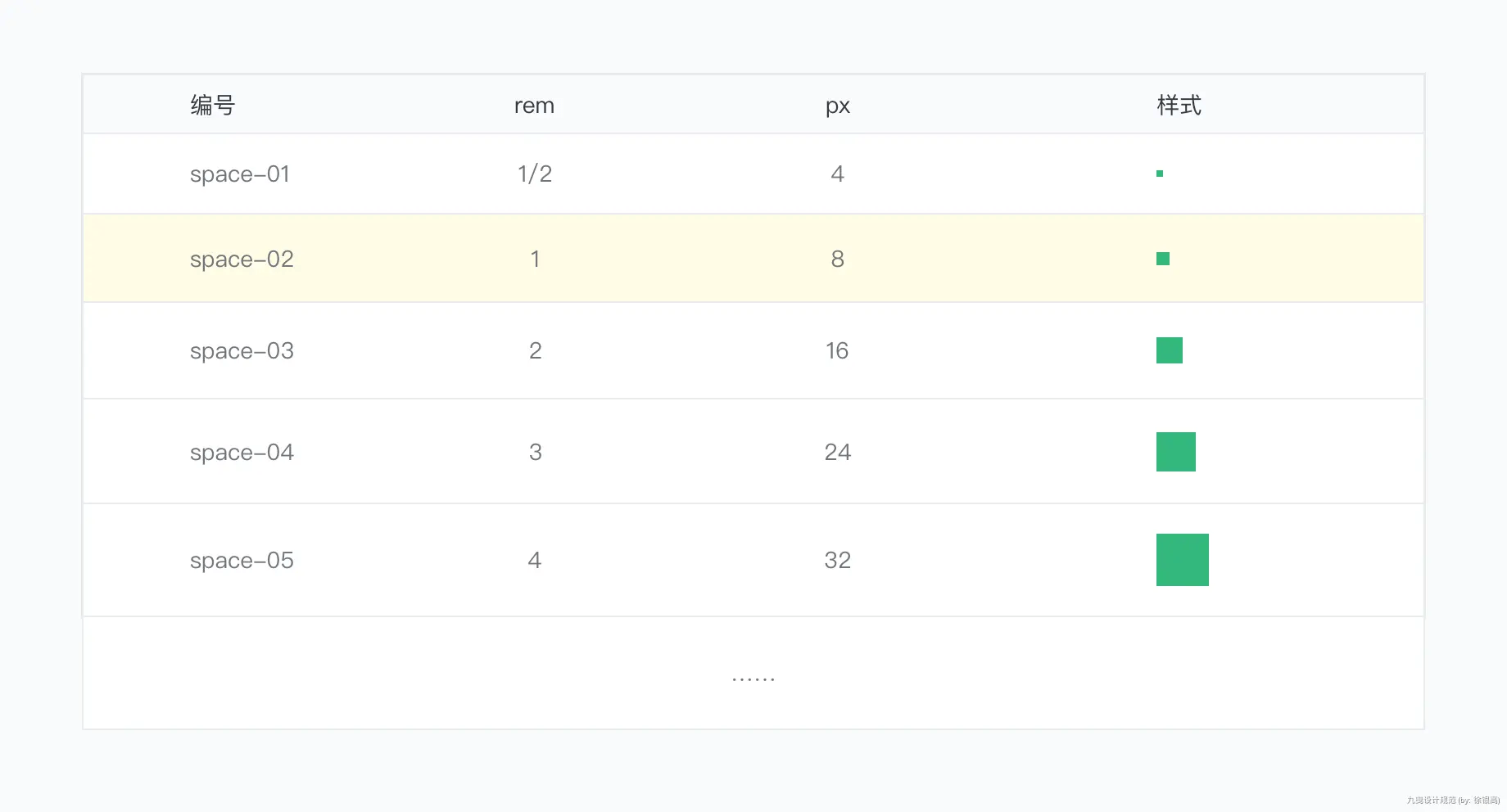Click rem value 3 in space-04 row
Viewport: 1507px width, 812px height.
coord(535,452)
